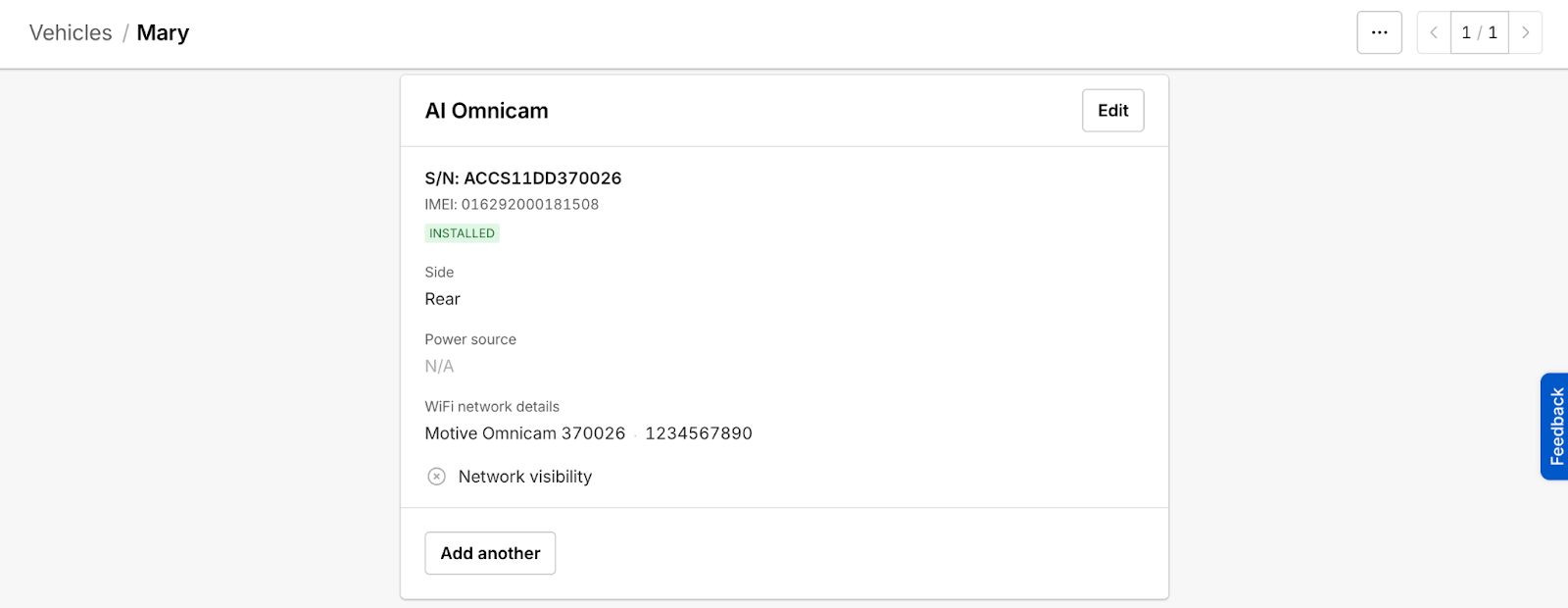Open the blue Feedback side tab
This screenshot has width=1568, height=608.
[1555, 427]
